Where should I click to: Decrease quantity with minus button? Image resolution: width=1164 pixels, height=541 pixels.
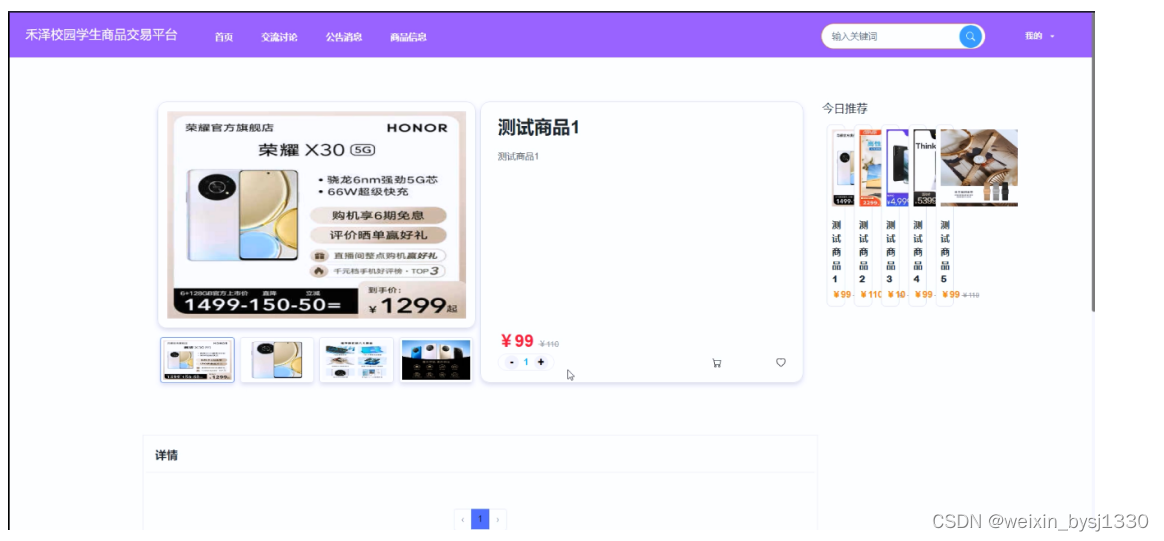(x=511, y=362)
